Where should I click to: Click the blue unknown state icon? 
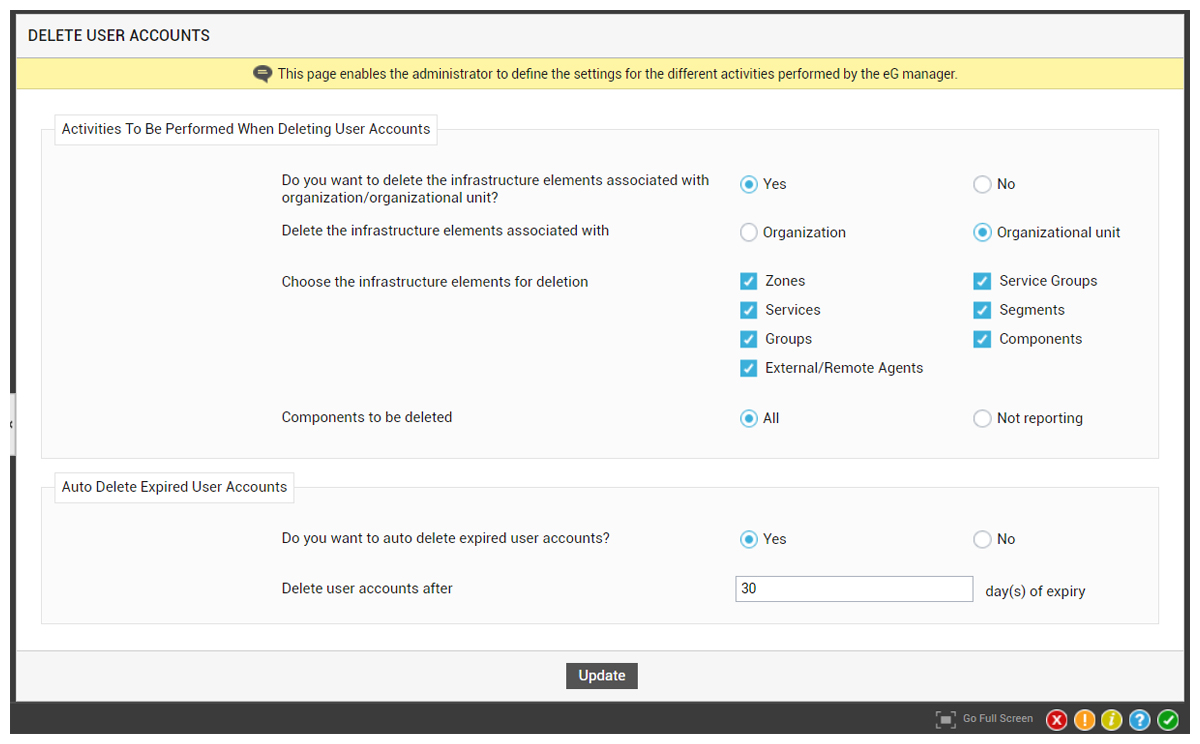coord(1140,719)
